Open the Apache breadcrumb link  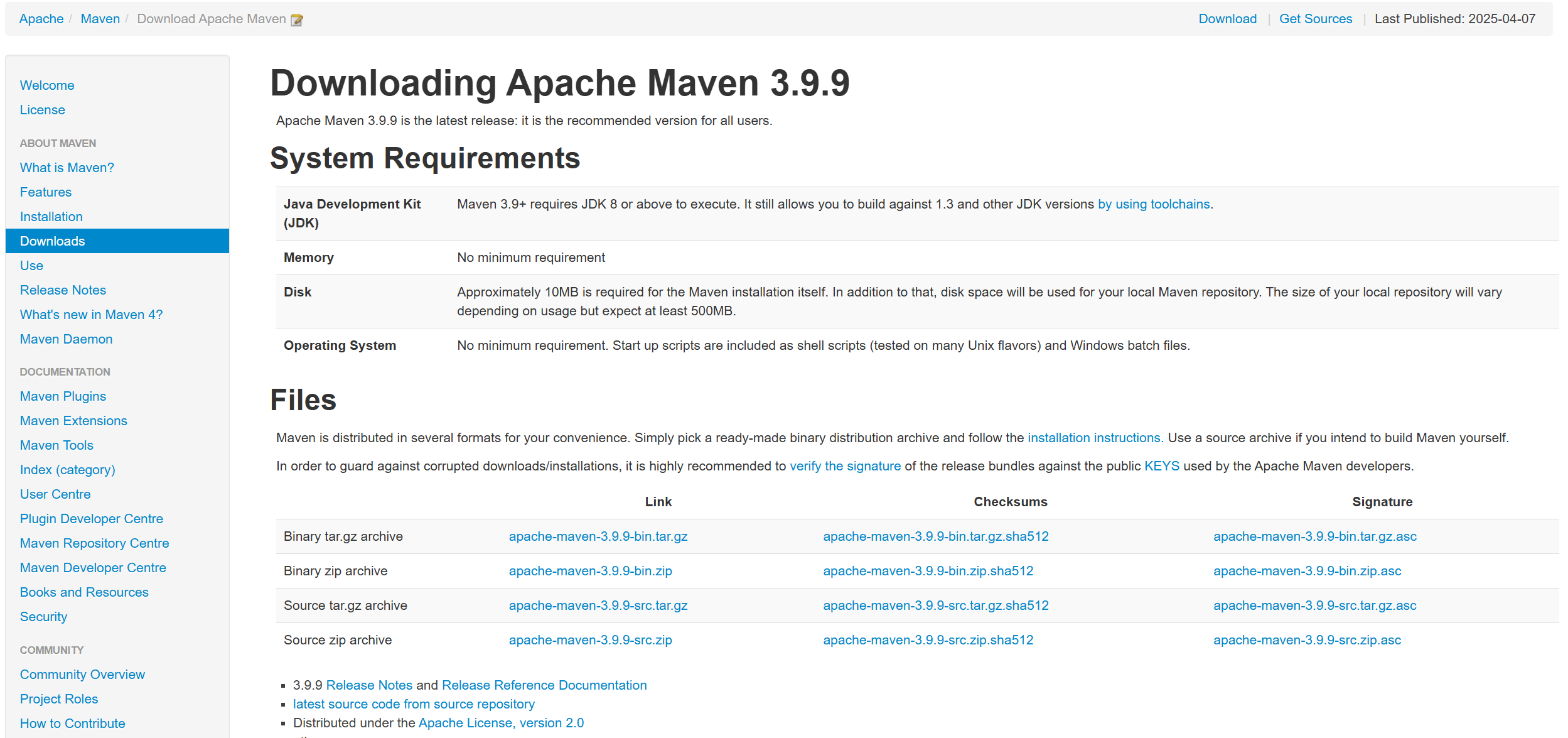tap(41, 19)
